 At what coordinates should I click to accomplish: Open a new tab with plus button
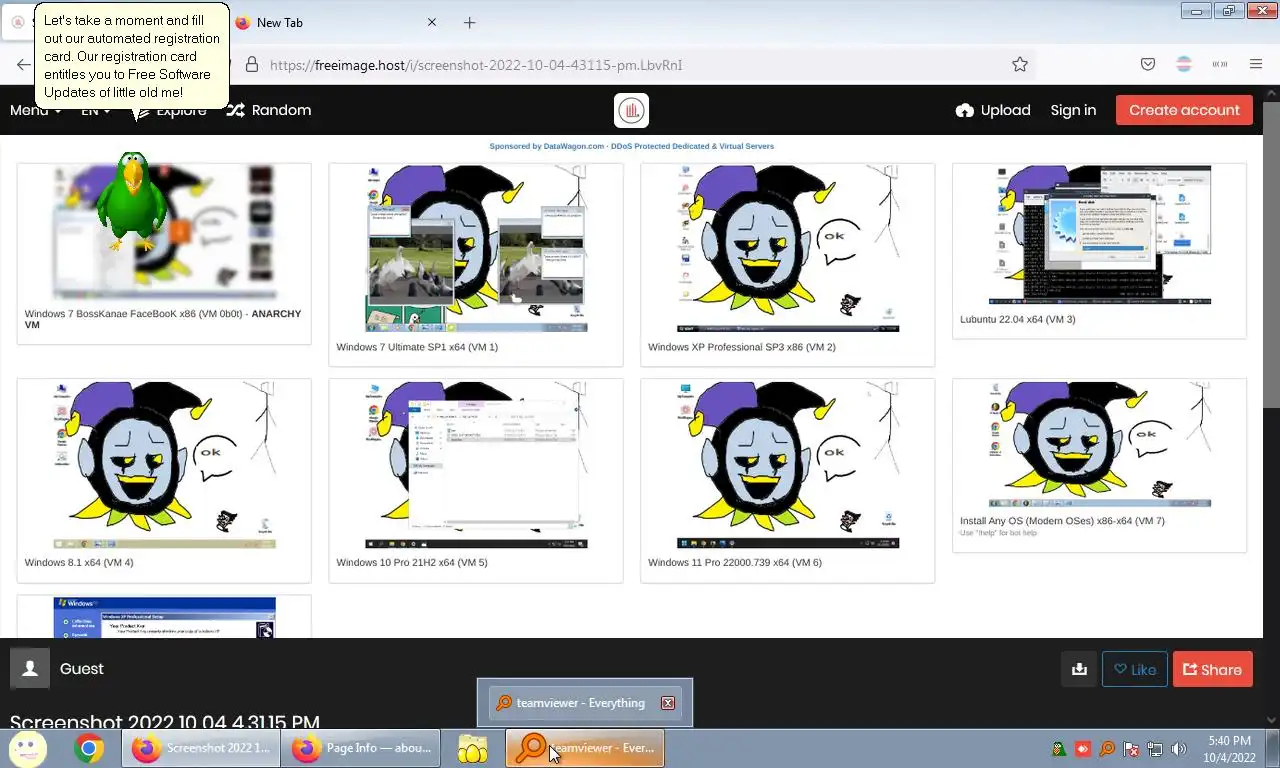pyautogui.click(x=469, y=22)
